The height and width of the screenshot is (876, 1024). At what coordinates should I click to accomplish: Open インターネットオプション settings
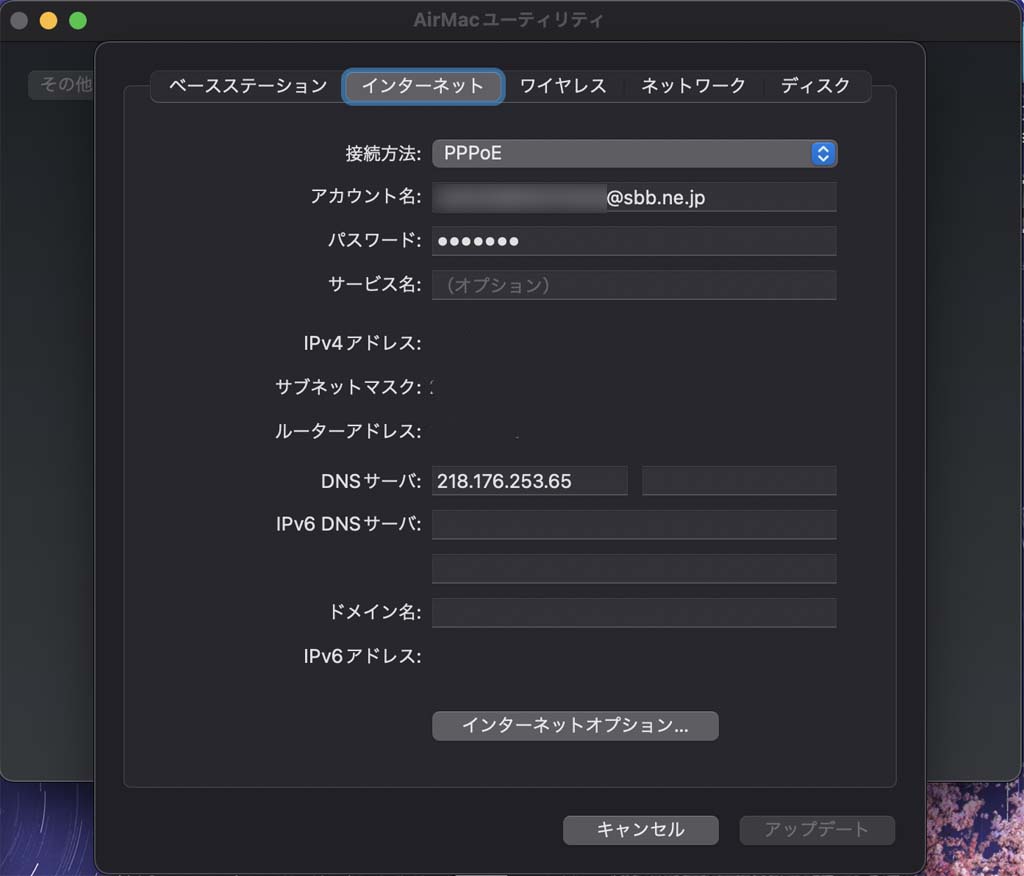[x=575, y=726]
